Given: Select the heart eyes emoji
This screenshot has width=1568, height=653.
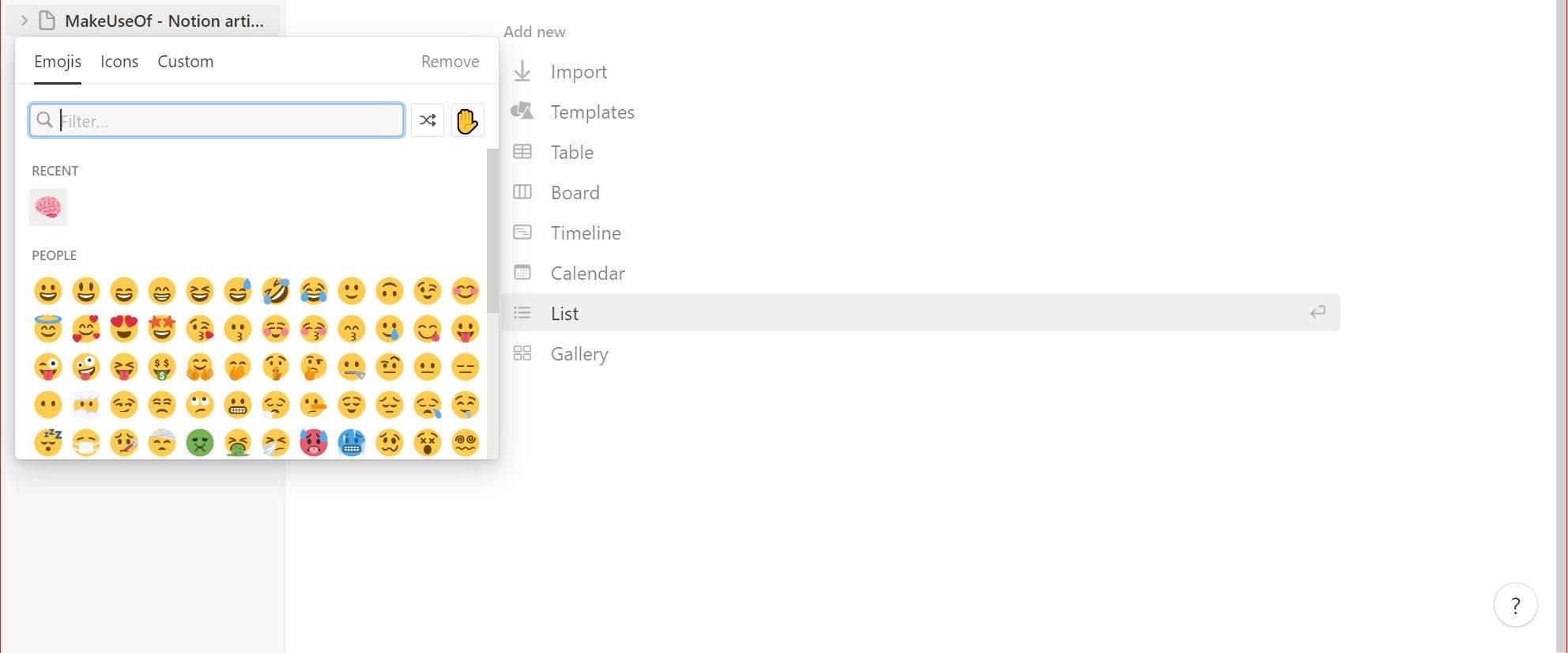Looking at the screenshot, I should [124, 329].
